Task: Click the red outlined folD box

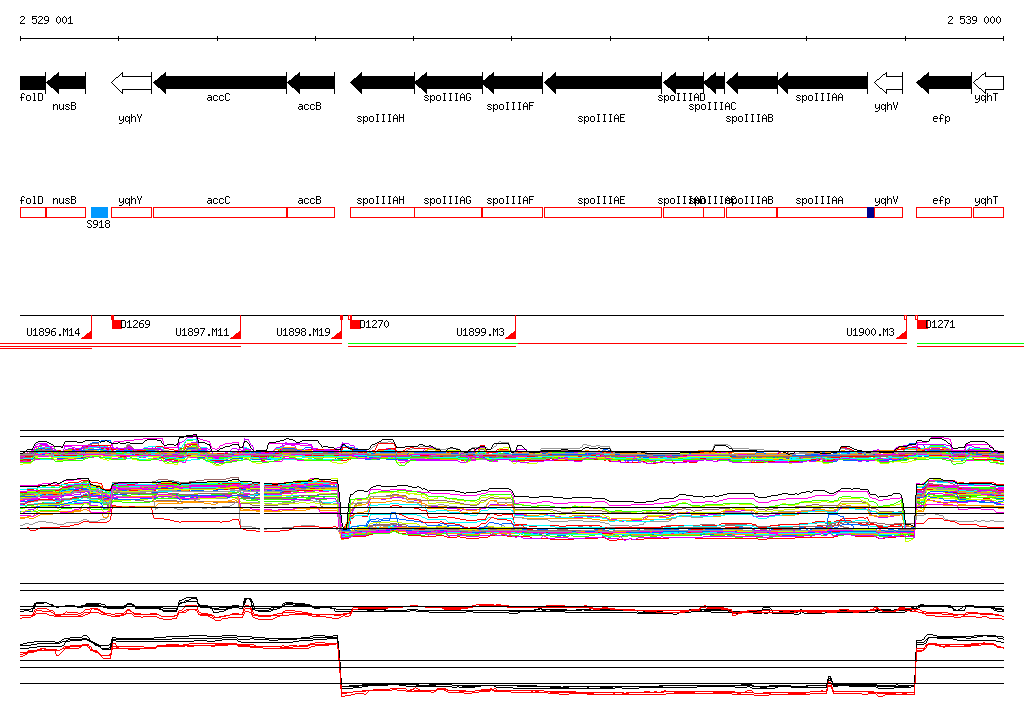Action: [x=33, y=212]
